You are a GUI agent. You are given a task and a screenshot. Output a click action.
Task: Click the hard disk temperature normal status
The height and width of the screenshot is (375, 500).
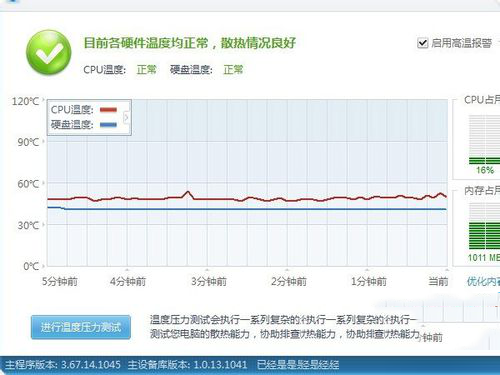coord(233,70)
